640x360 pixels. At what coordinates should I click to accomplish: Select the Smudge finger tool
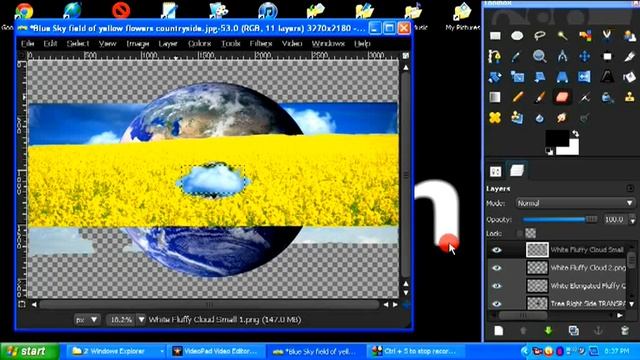point(562,118)
